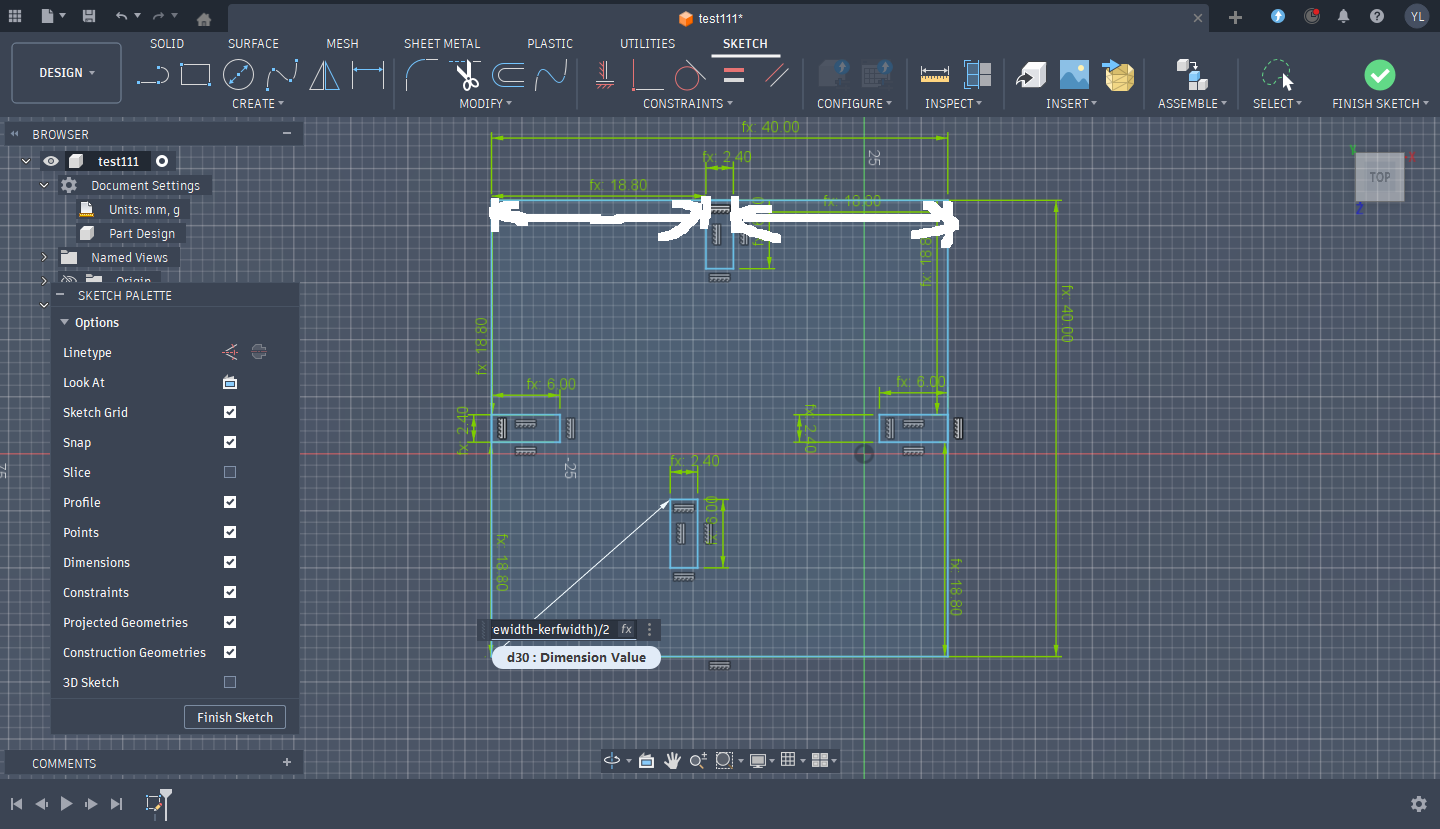Switch to the SHEET METAL tab
Image resolution: width=1440 pixels, height=829 pixels.
click(x=441, y=44)
